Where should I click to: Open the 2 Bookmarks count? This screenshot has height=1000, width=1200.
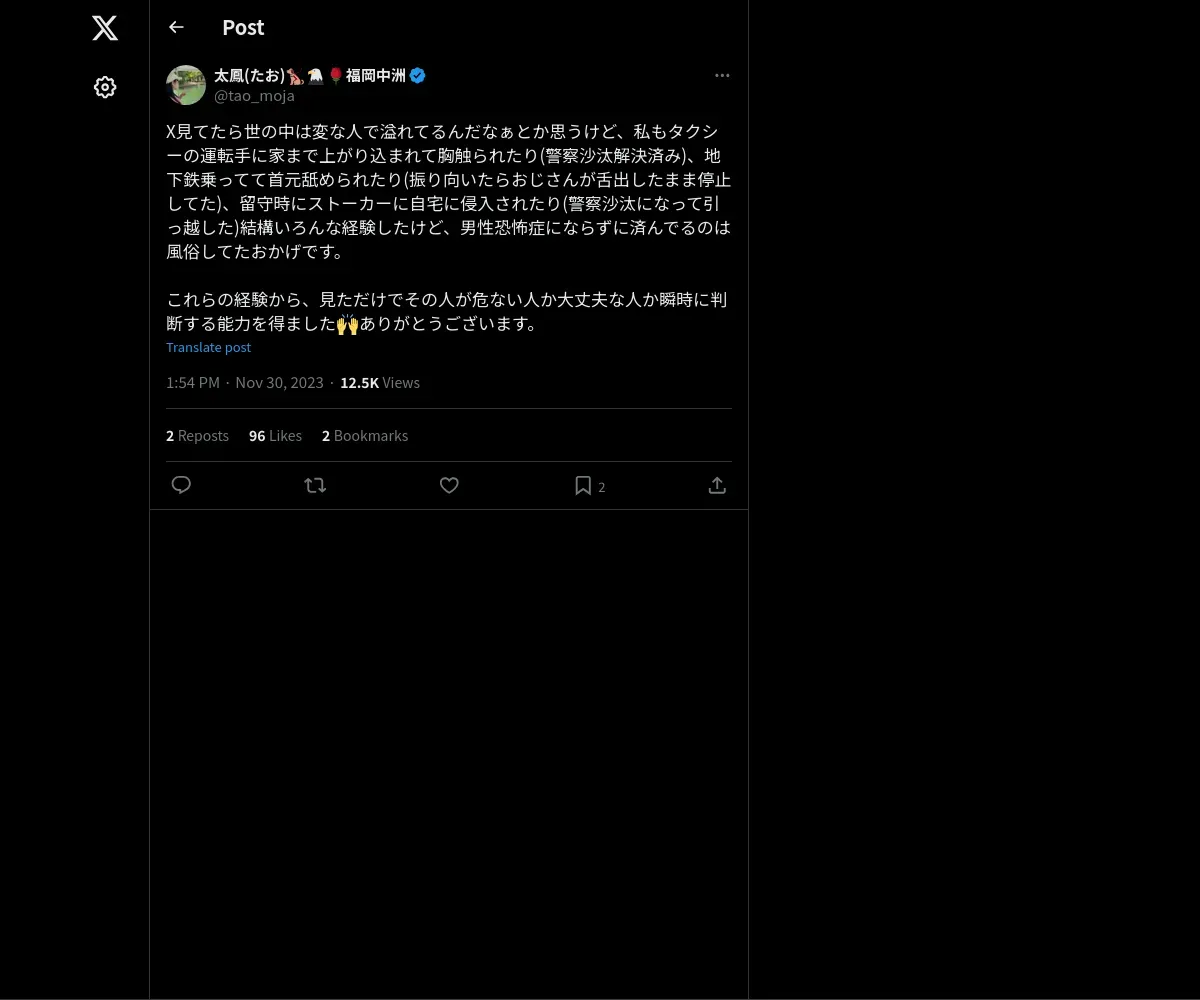pyautogui.click(x=365, y=435)
